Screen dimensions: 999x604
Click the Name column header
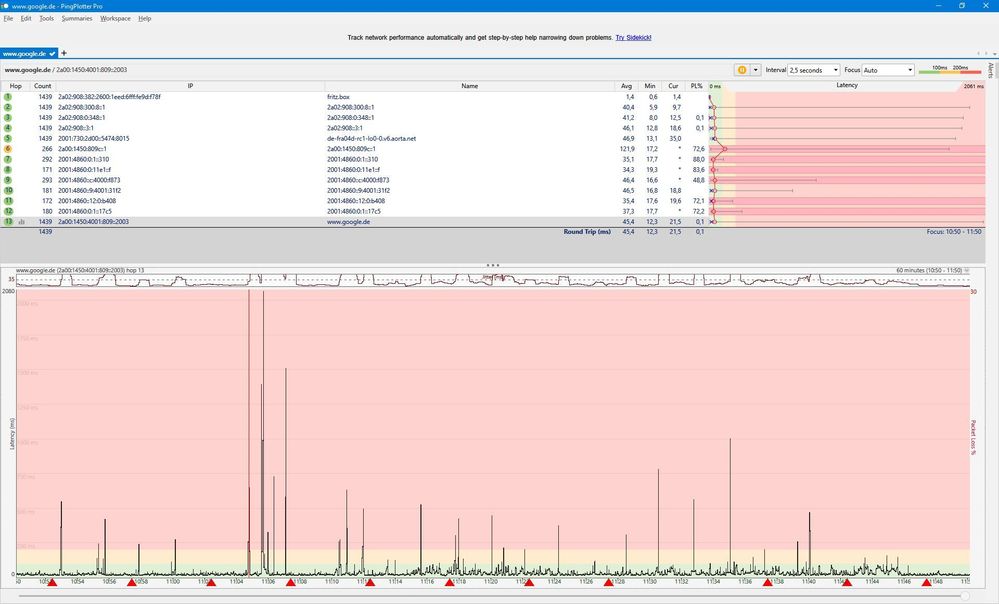click(x=470, y=86)
